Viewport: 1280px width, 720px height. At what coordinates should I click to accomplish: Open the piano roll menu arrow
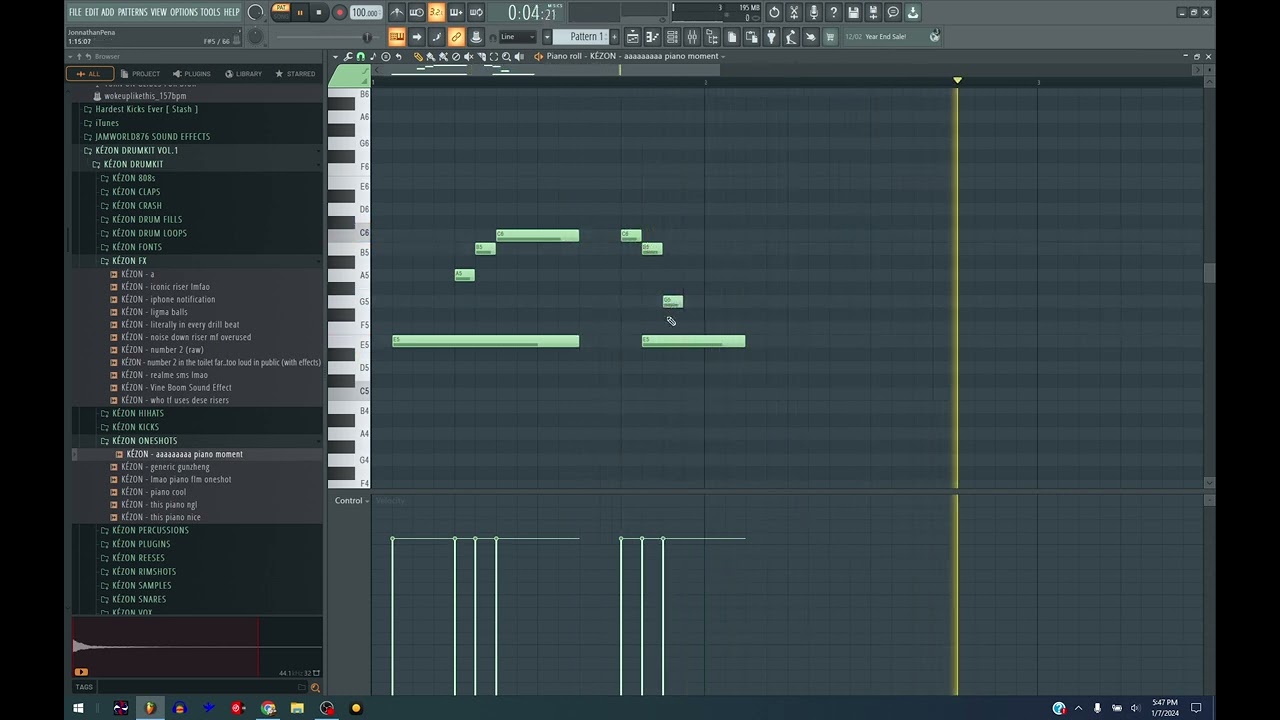[x=335, y=56]
